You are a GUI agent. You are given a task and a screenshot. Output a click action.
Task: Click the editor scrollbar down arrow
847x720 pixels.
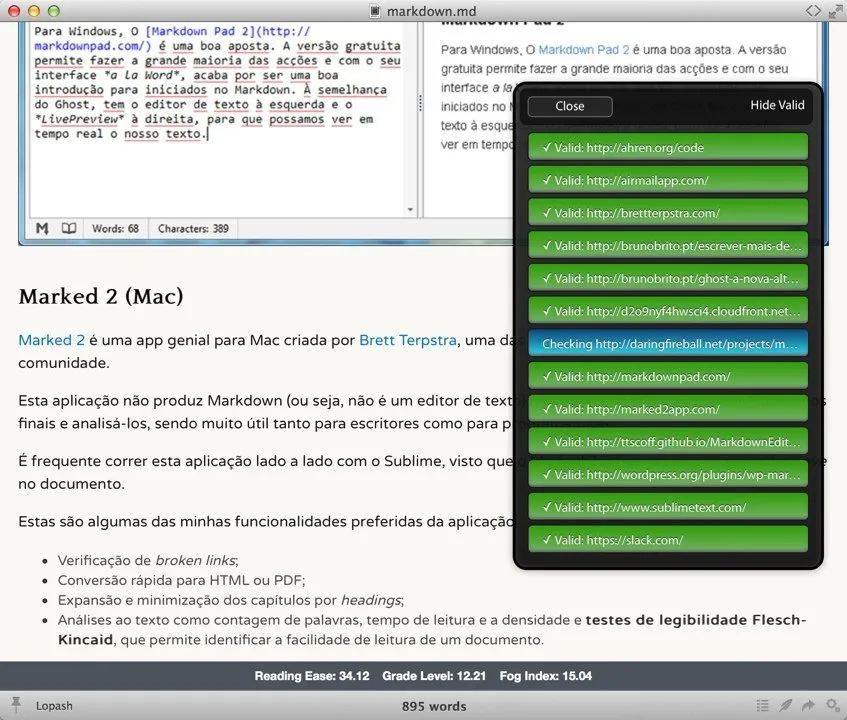[x=411, y=210]
